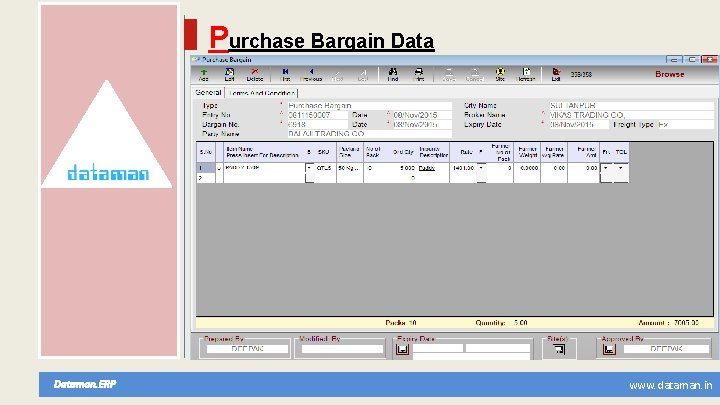Screen dimensions: 720x405
Task: Open Find with the binoculars icon
Action: coord(393,74)
